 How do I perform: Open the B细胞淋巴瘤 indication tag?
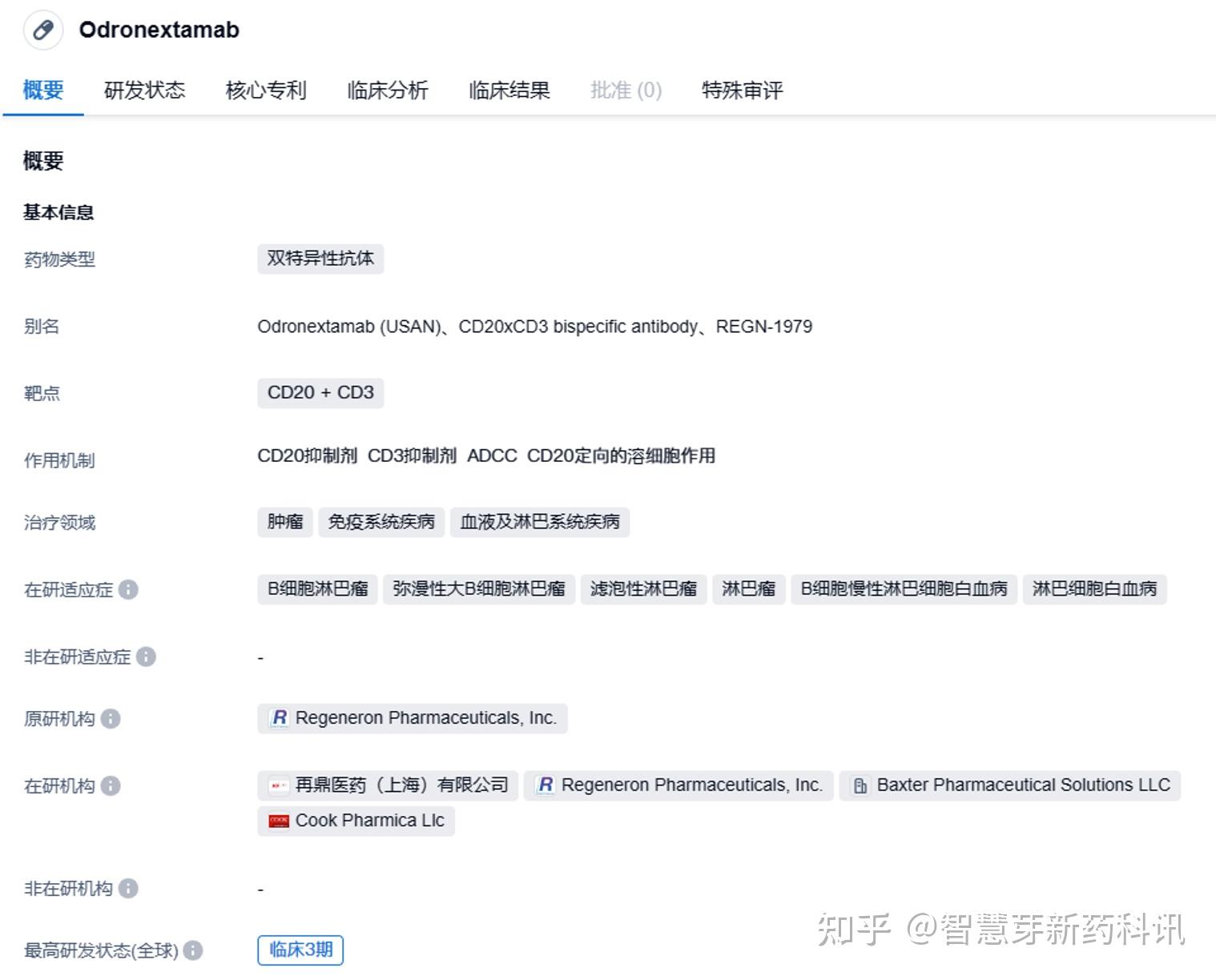click(x=316, y=588)
